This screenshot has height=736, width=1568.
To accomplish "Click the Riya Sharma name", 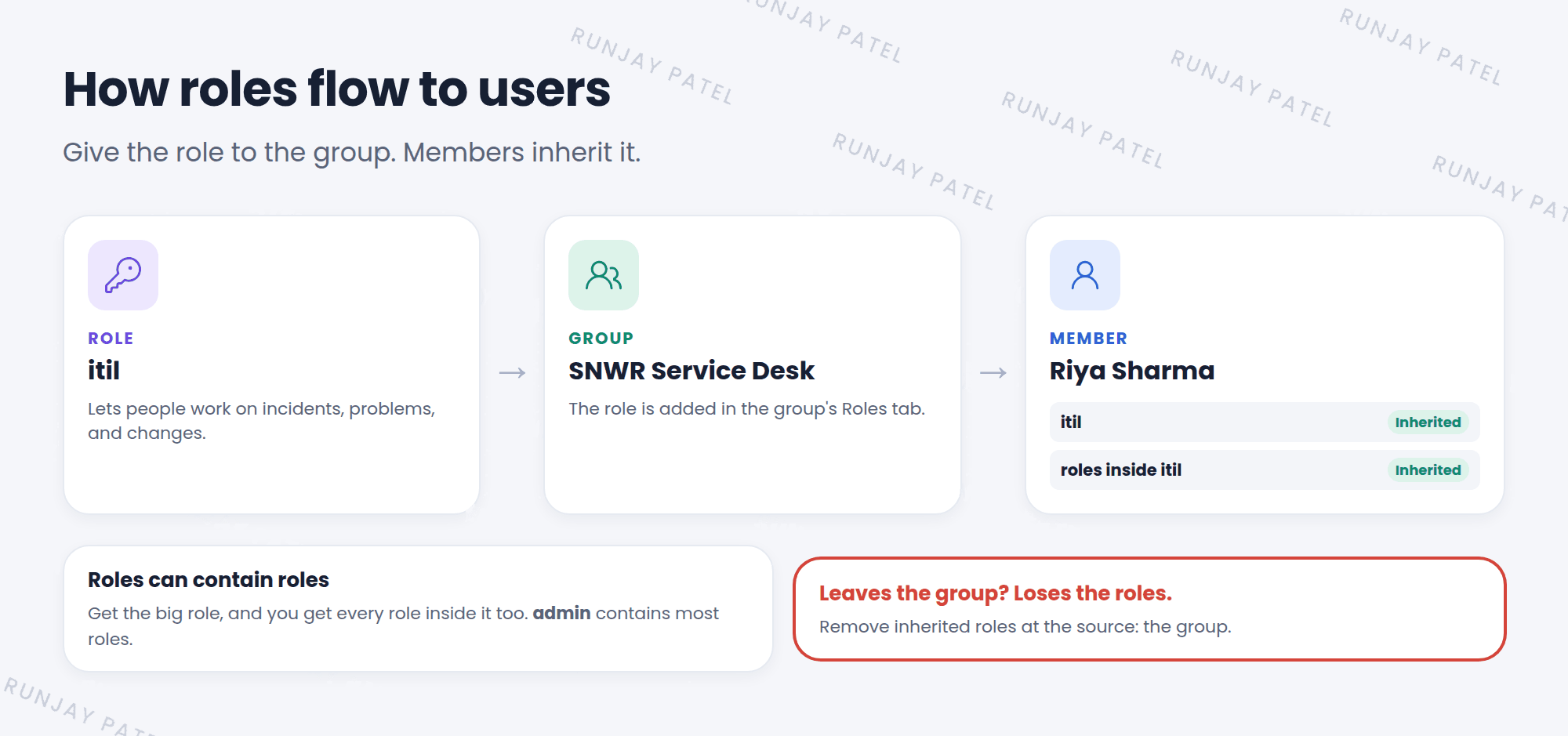I will point(1132,371).
